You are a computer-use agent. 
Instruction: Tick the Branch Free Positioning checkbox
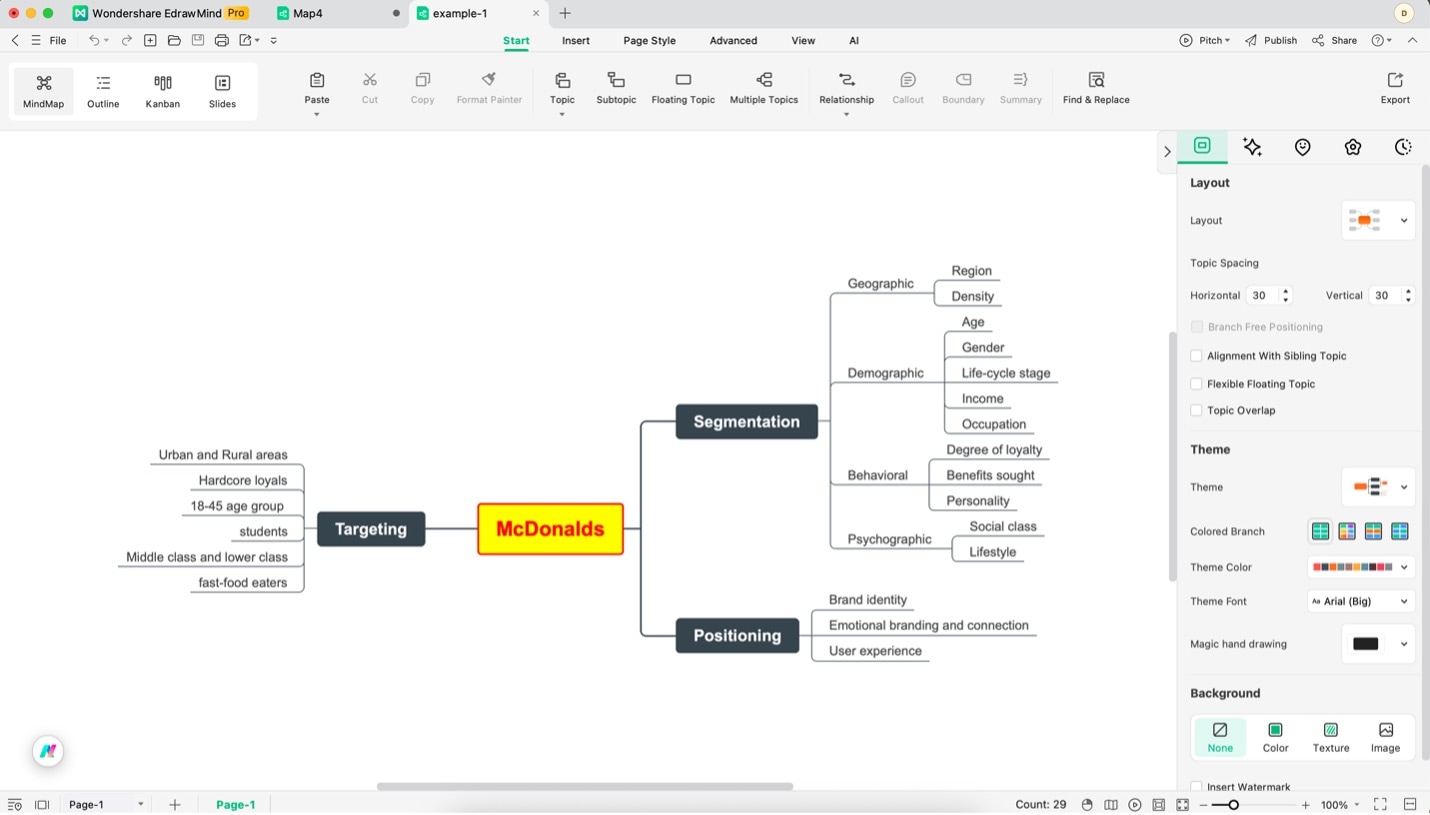coord(1196,327)
